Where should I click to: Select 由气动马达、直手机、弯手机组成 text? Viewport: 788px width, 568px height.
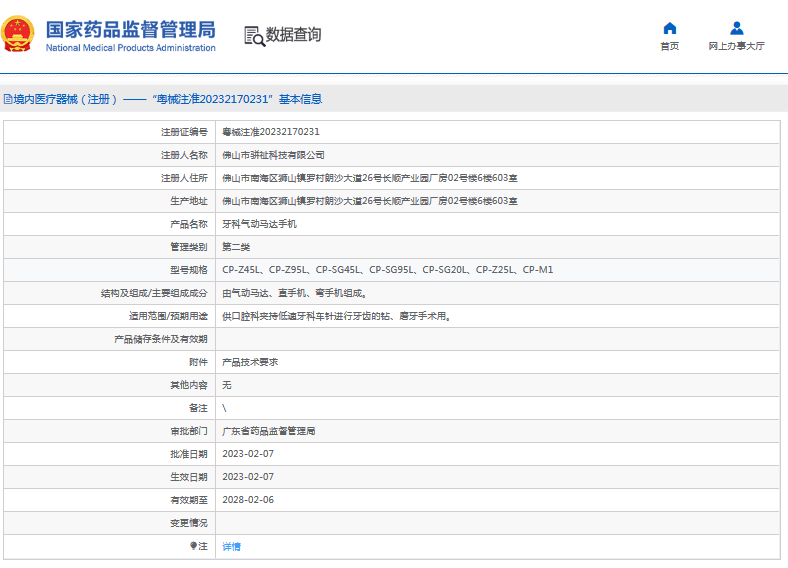click(294, 293)
